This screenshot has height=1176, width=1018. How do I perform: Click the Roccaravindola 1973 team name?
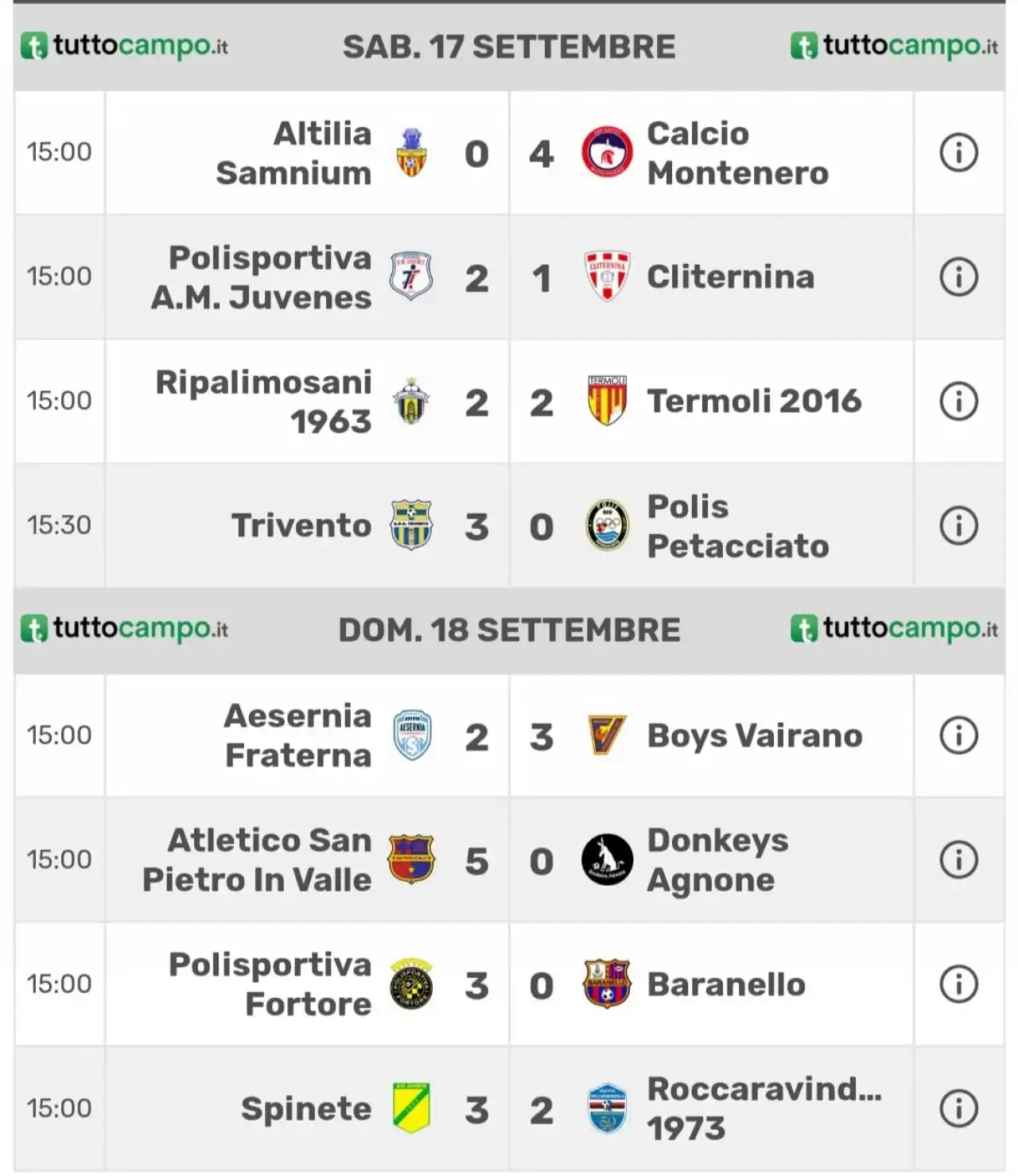764,1108
